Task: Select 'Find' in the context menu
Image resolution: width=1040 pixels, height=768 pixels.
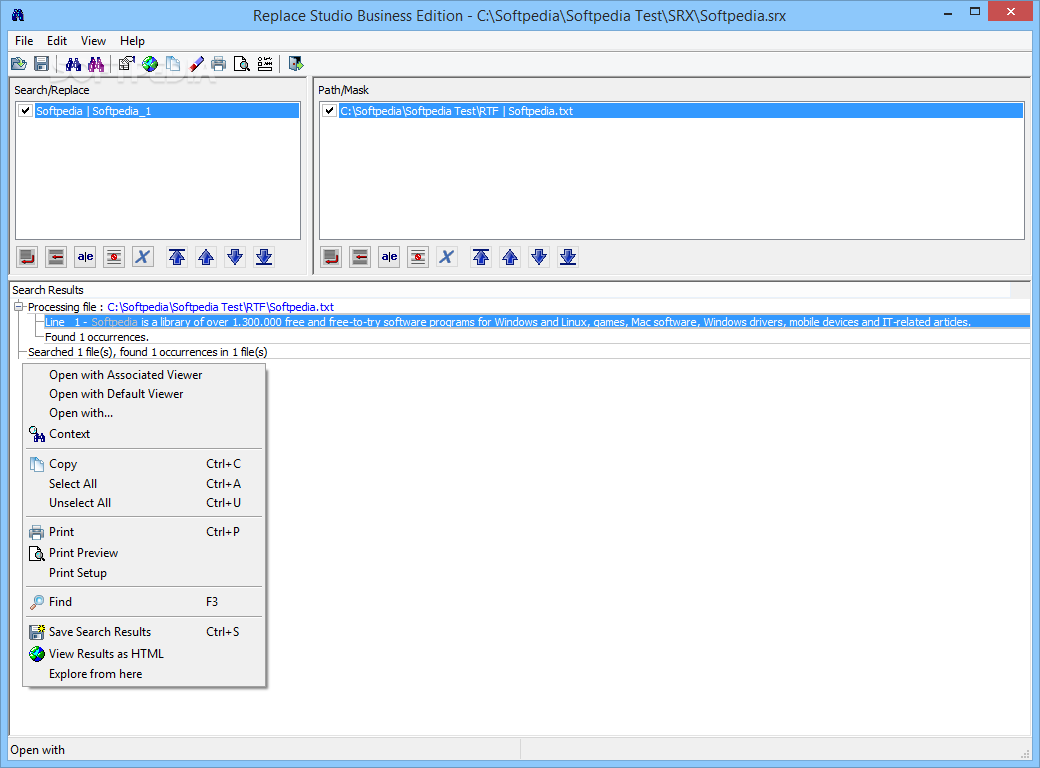Action: tap(144, 602)
